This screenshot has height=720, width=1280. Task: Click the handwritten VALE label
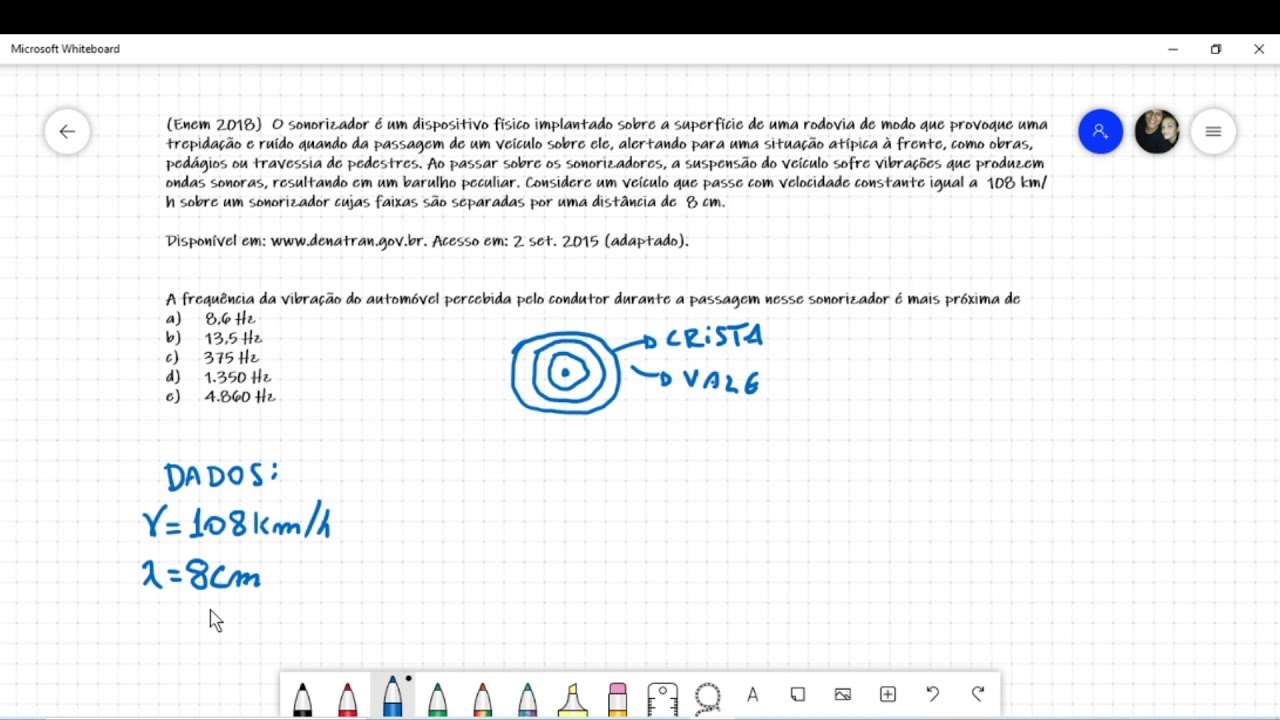coord(721,382)
